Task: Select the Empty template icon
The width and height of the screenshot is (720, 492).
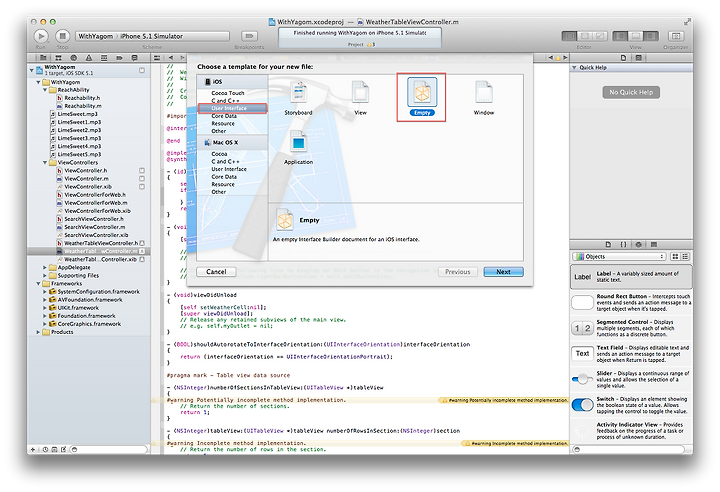Action: click(x=422, y=92)
